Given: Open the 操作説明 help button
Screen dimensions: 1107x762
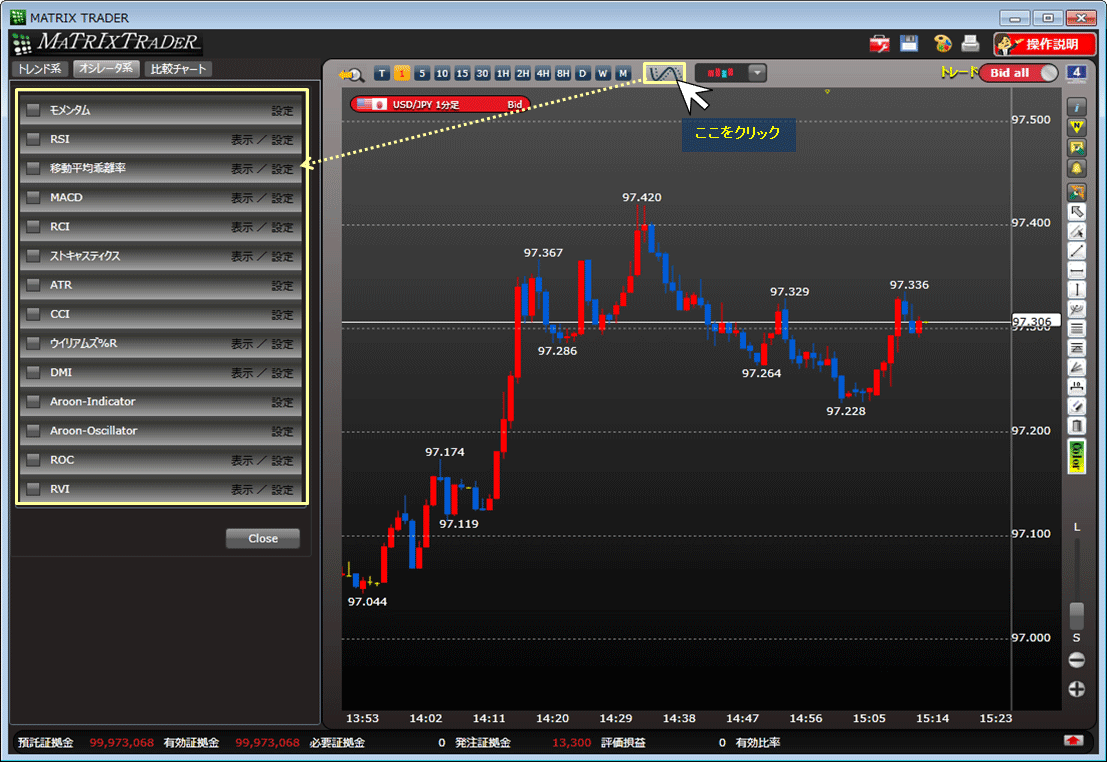Looking at the screenshot, I should point(1044,44).
